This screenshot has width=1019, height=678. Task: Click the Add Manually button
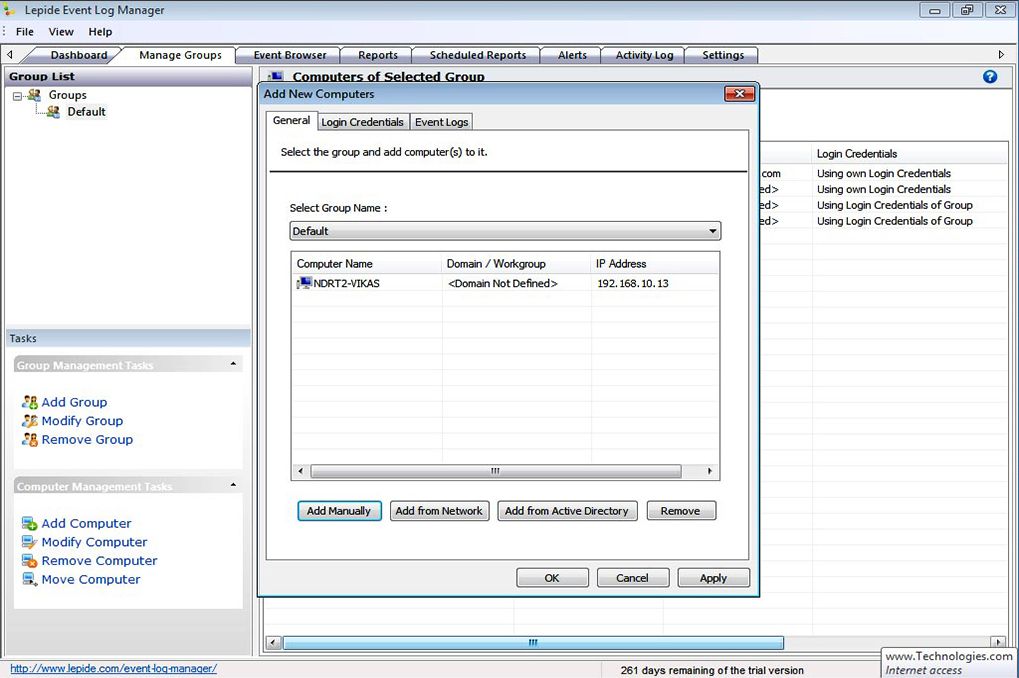339,511
